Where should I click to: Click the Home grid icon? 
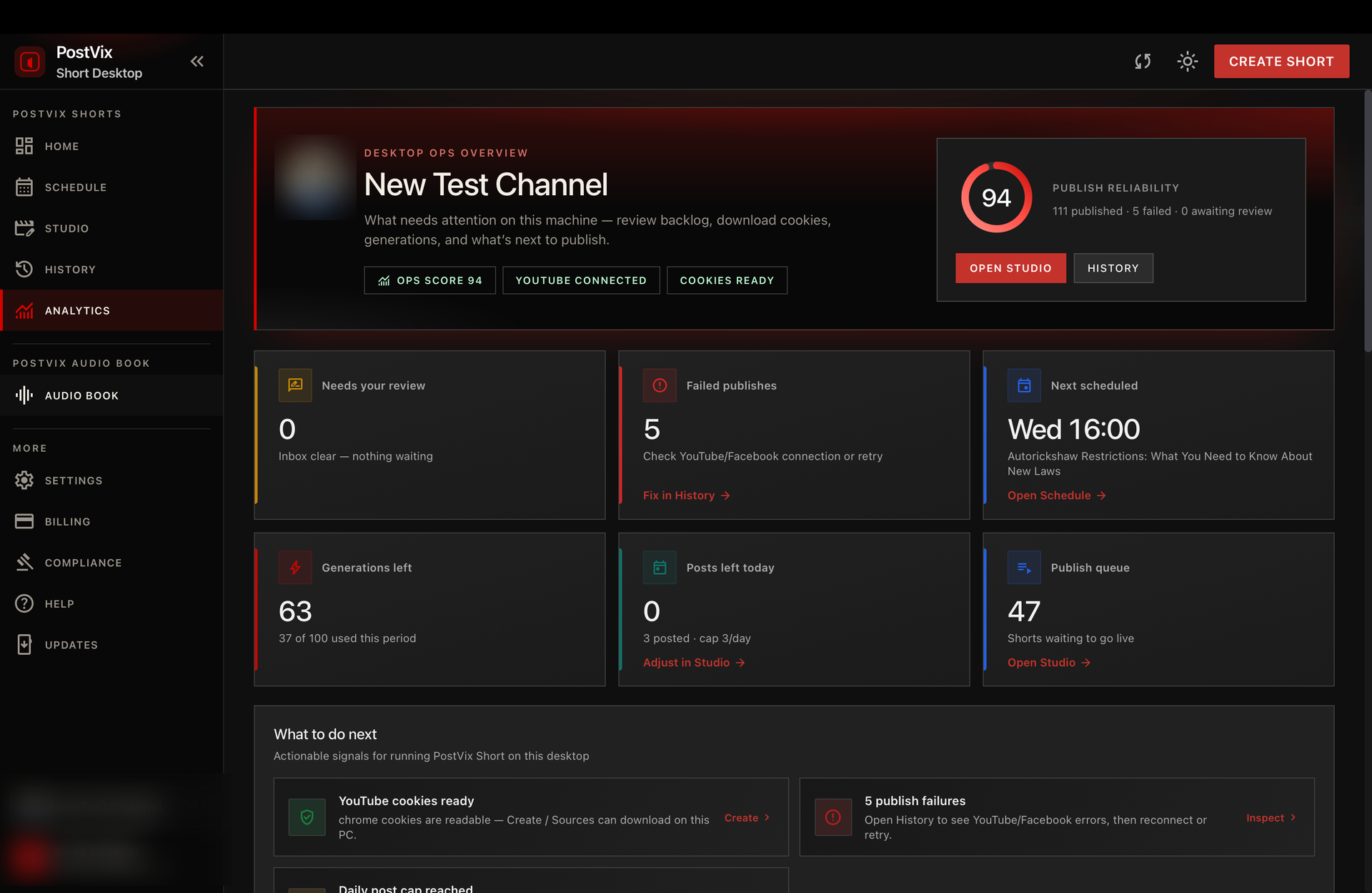click(x=24, y=146)
